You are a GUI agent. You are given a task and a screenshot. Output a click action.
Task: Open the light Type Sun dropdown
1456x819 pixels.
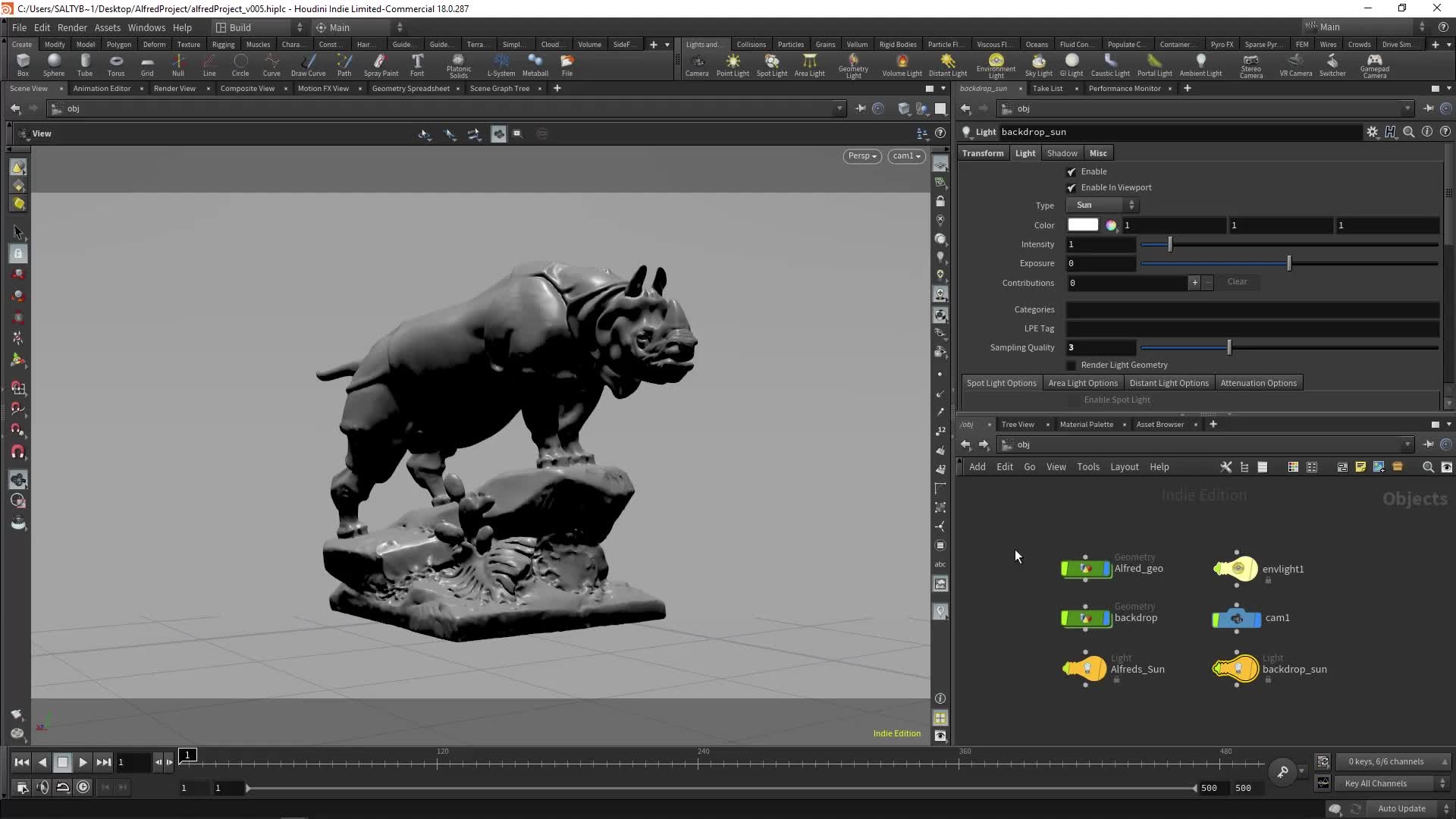click(x=1103, y=206)
